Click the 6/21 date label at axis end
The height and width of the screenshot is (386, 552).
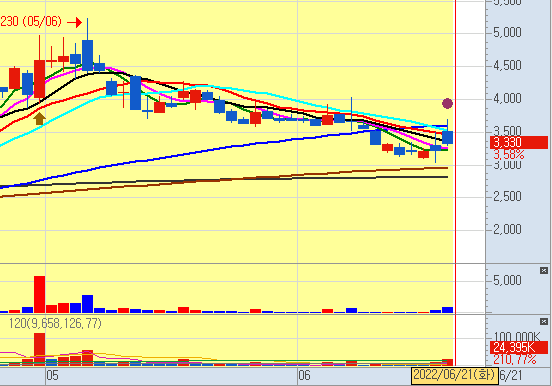[x=511, y=375]
